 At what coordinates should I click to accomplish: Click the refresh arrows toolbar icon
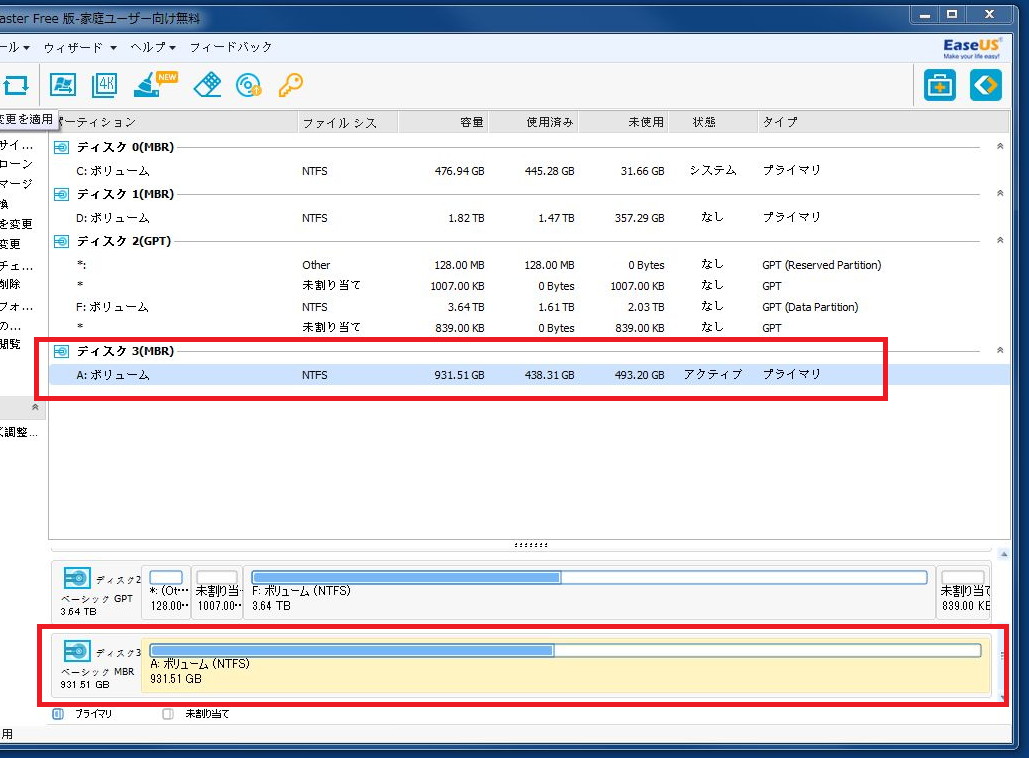pyautogui.click(x=16, y=85)
